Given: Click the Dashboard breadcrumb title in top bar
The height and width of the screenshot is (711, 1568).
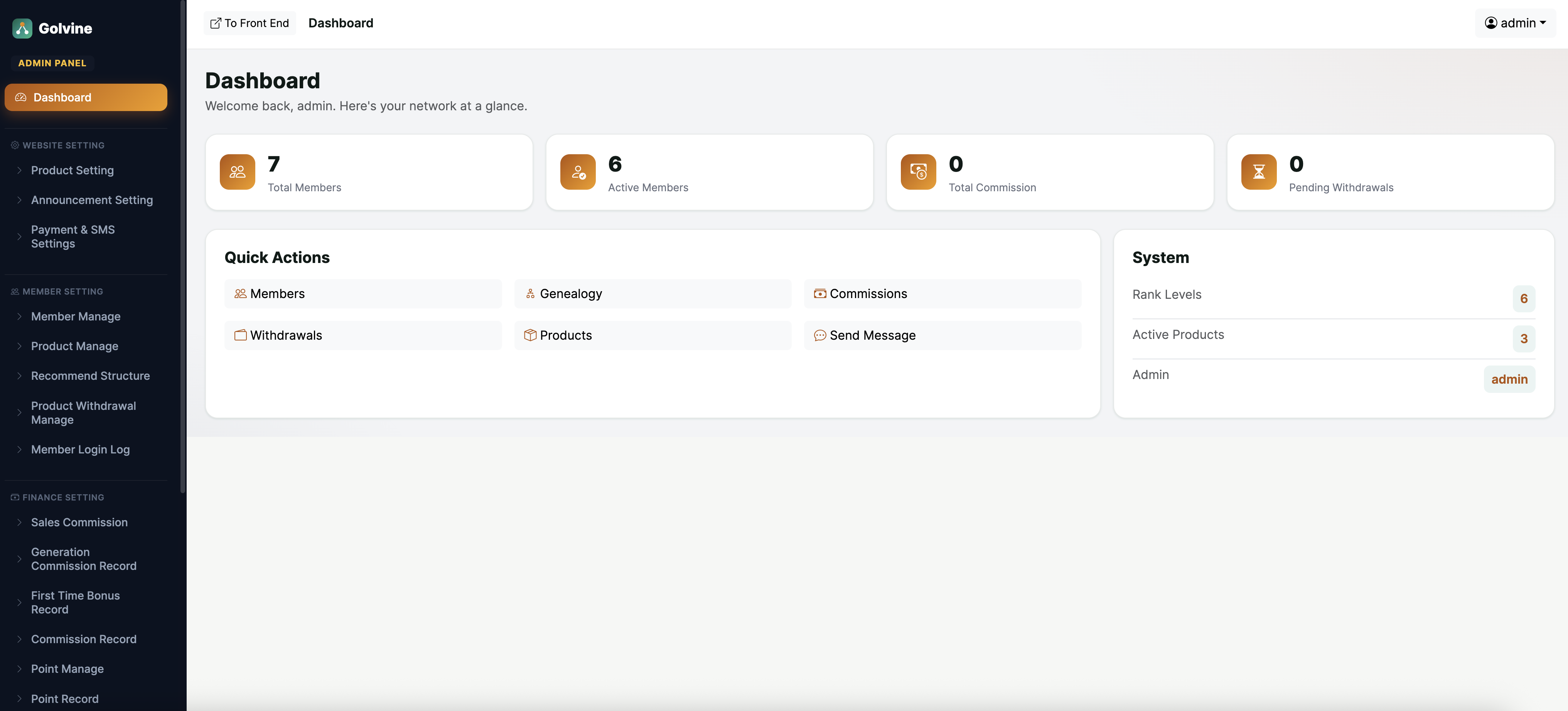Looking at the screenshot, I should pyautogui.click(x=341, y=23).
